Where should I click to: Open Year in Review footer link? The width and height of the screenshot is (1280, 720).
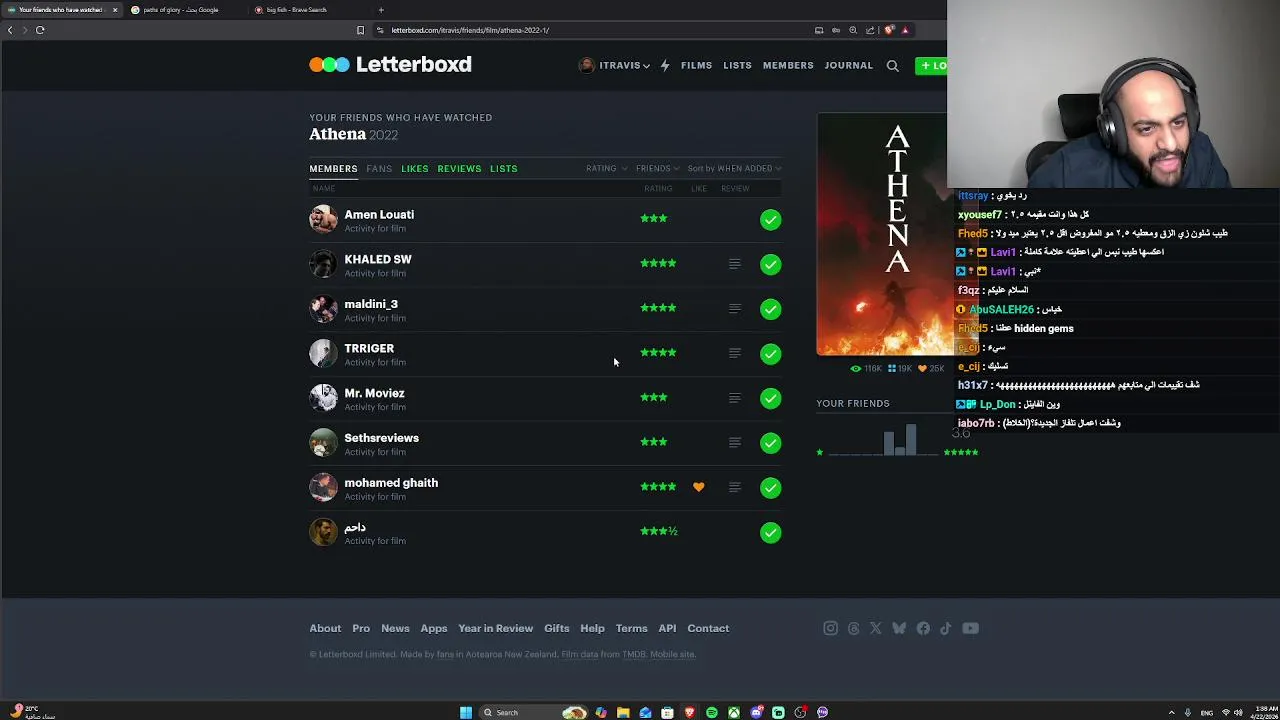[x=495, y=628]
